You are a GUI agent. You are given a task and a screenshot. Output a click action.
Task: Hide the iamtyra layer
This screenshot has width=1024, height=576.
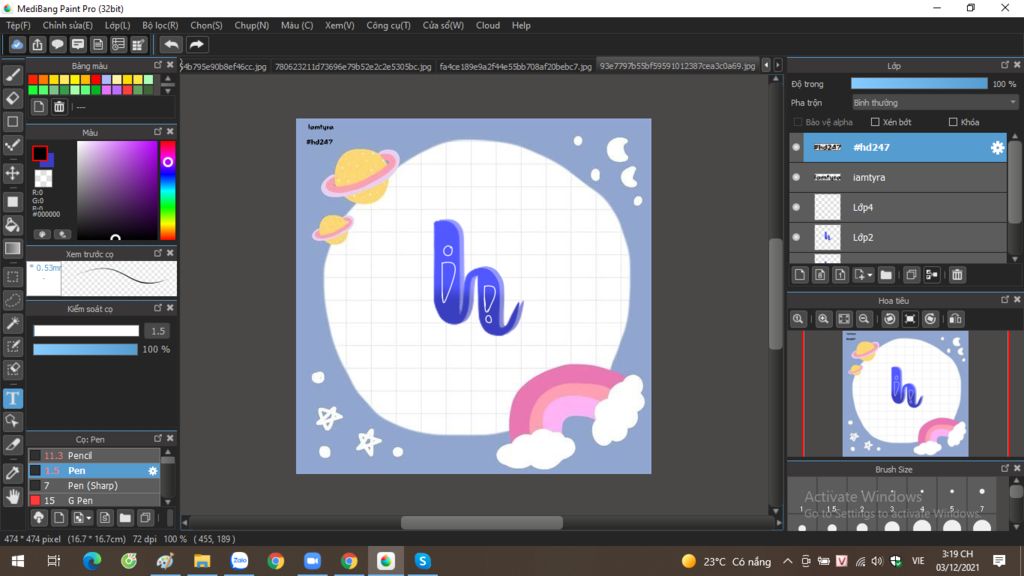pyautogui.click(x=796, y=177)
